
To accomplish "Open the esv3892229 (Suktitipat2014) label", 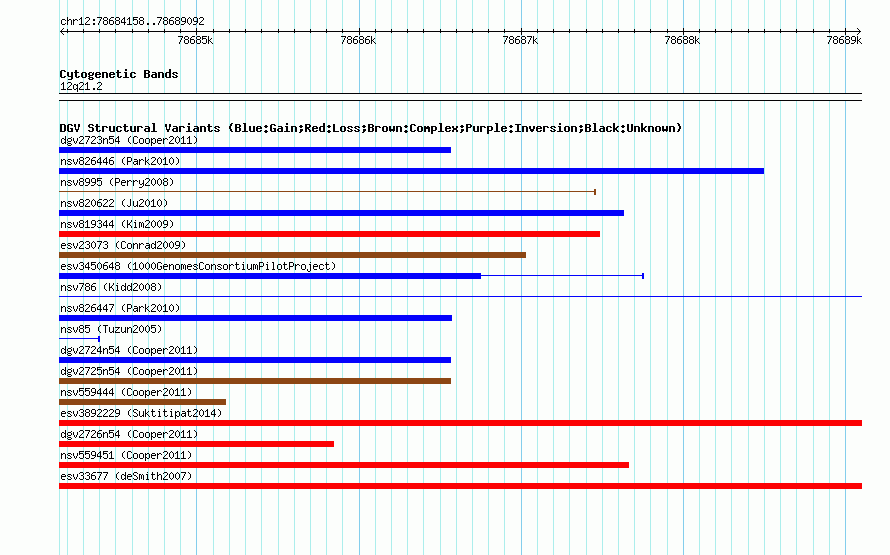I will (141, 413).
